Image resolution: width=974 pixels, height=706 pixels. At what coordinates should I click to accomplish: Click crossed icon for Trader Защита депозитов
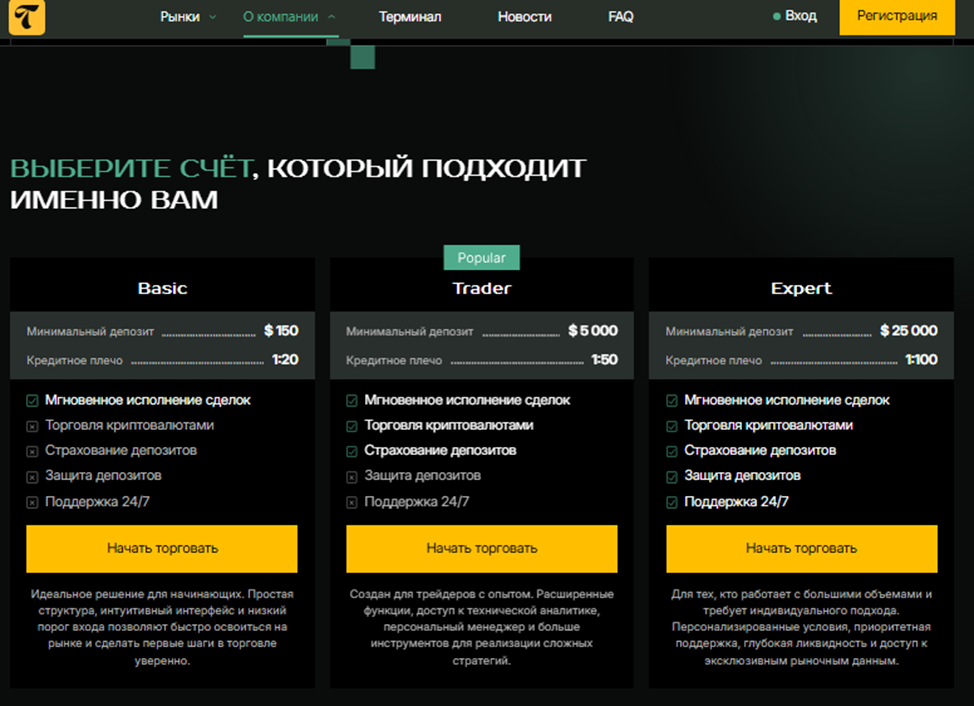(x=352, y=477)
